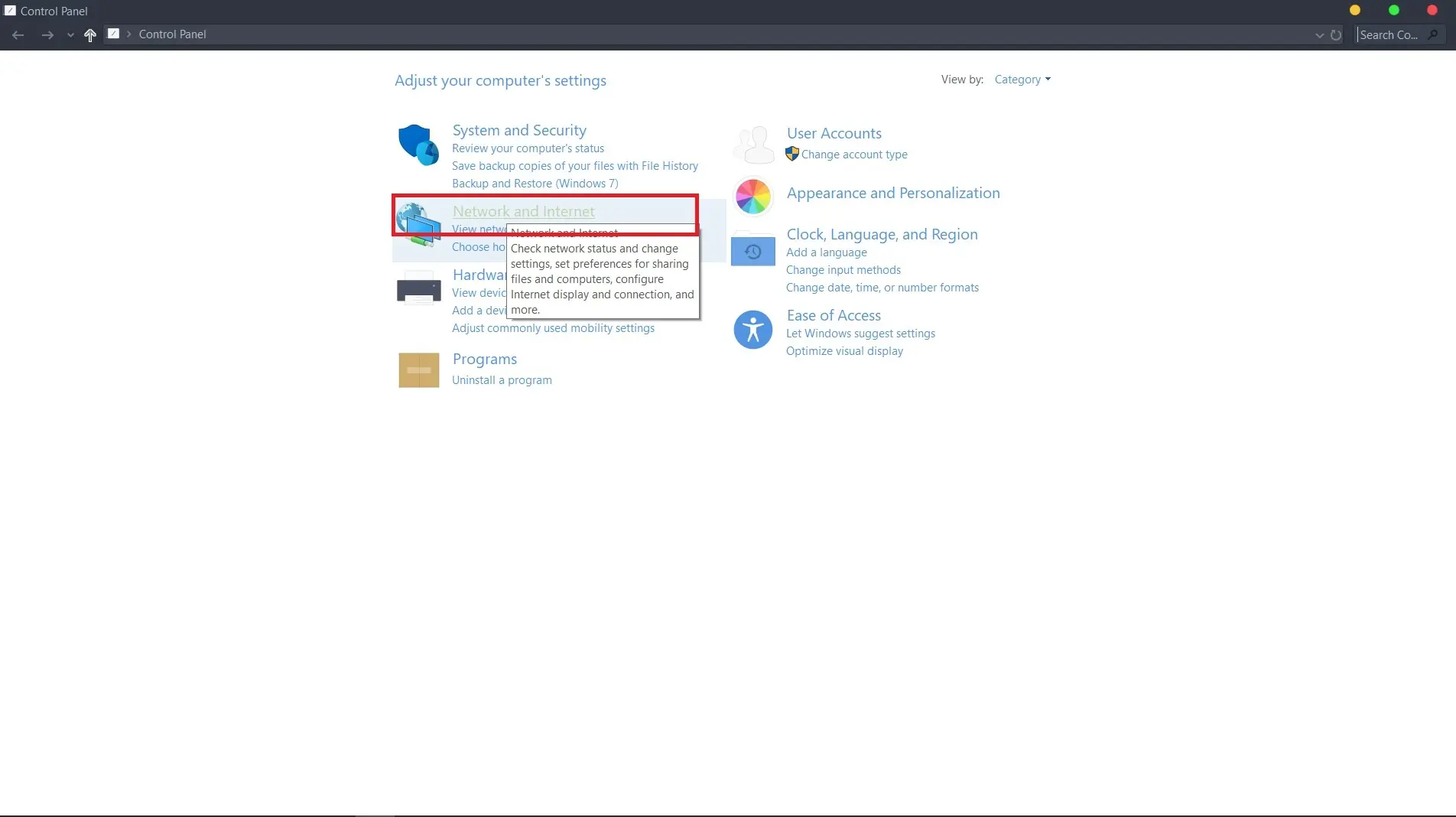Viewport: 1456px width, 817px height.
Task: Open the Appearance and Personalization color wheel icon
Action: pyautogui.click(x=753, y=197)
